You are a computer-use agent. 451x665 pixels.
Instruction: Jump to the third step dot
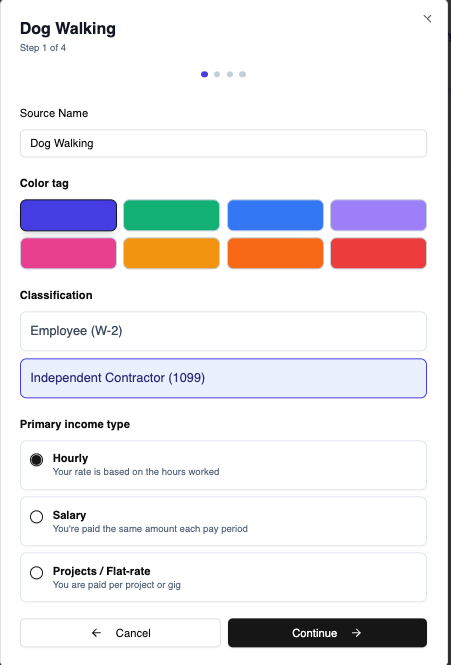[230, 74]
